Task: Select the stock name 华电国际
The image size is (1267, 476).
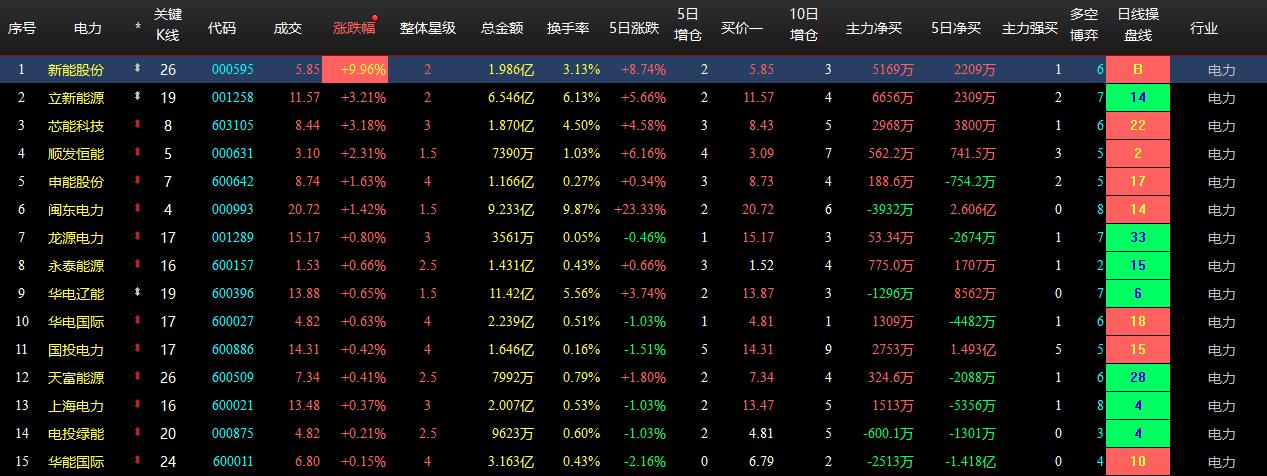Action: (x=75, y=322)
